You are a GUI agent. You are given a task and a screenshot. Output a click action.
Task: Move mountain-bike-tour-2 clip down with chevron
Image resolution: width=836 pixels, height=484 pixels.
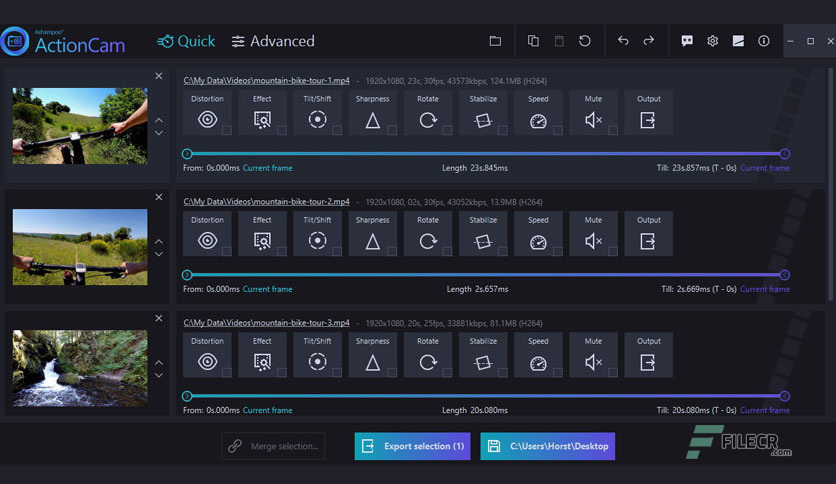click(x=159, y=254)
